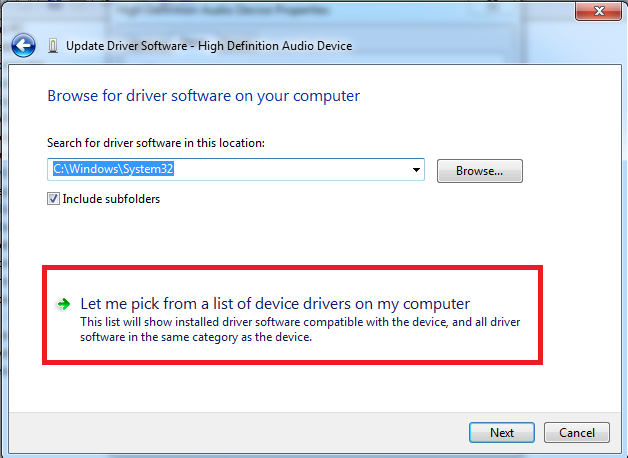This screenshot has height=458, width=628.
Task: Click the Browse for driver software heading
Action: [x=203, y=96]
